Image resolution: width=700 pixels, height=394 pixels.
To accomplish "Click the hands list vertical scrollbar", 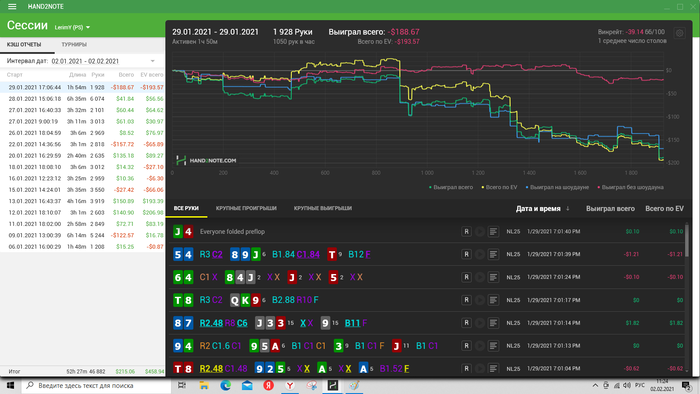I will 687,241.
